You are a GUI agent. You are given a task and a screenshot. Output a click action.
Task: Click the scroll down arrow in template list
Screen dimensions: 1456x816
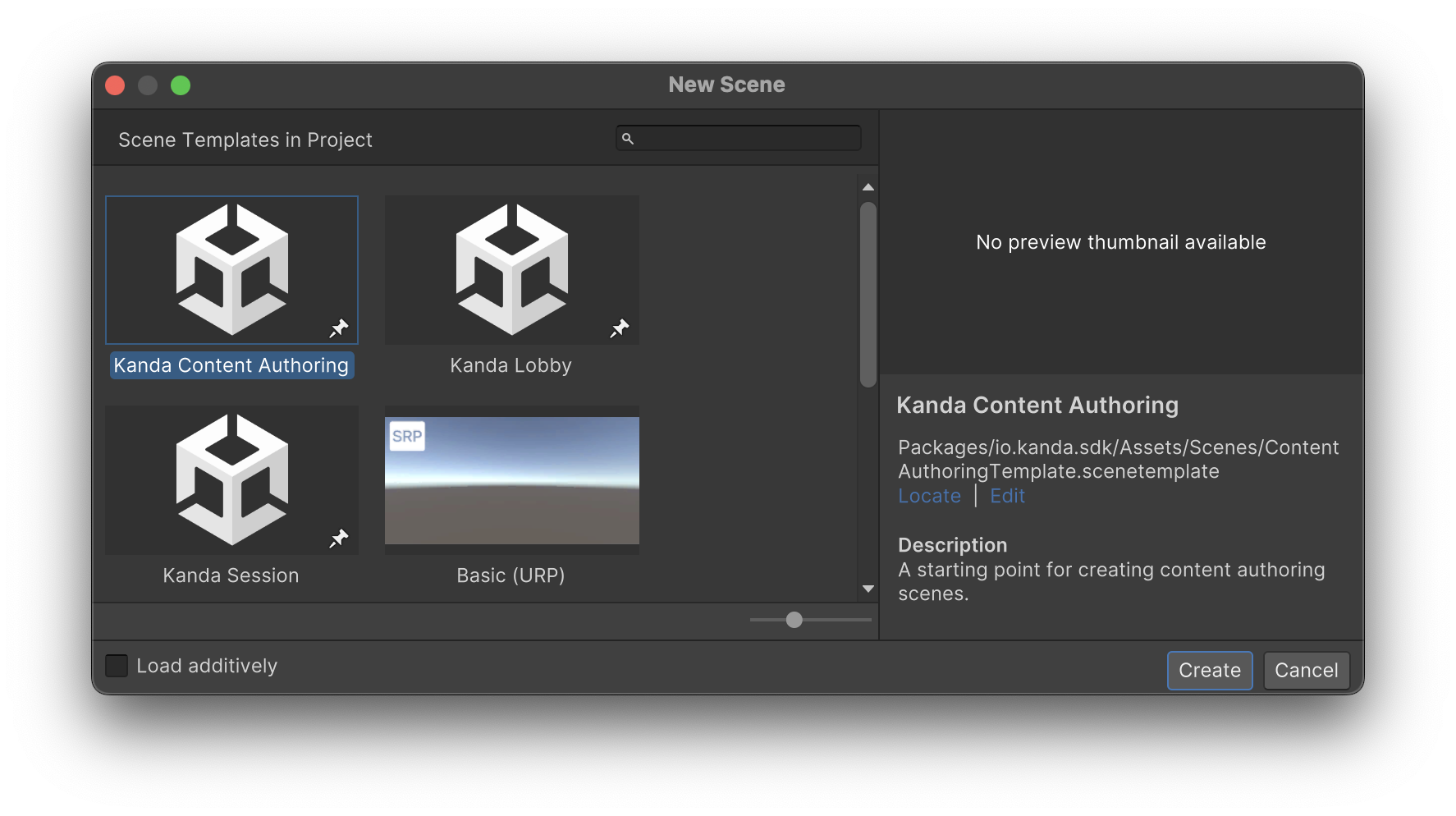(868, 589)
